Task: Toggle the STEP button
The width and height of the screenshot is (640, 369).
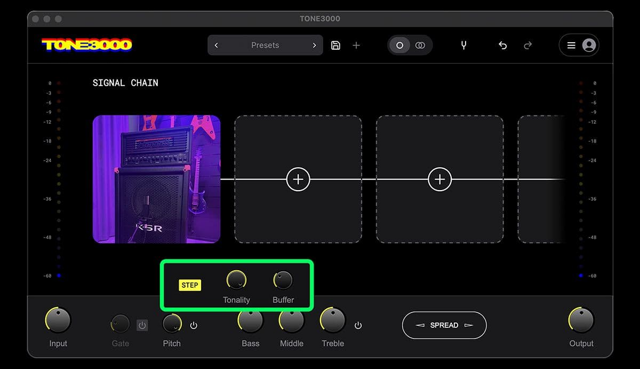Action: coord(190,285)
